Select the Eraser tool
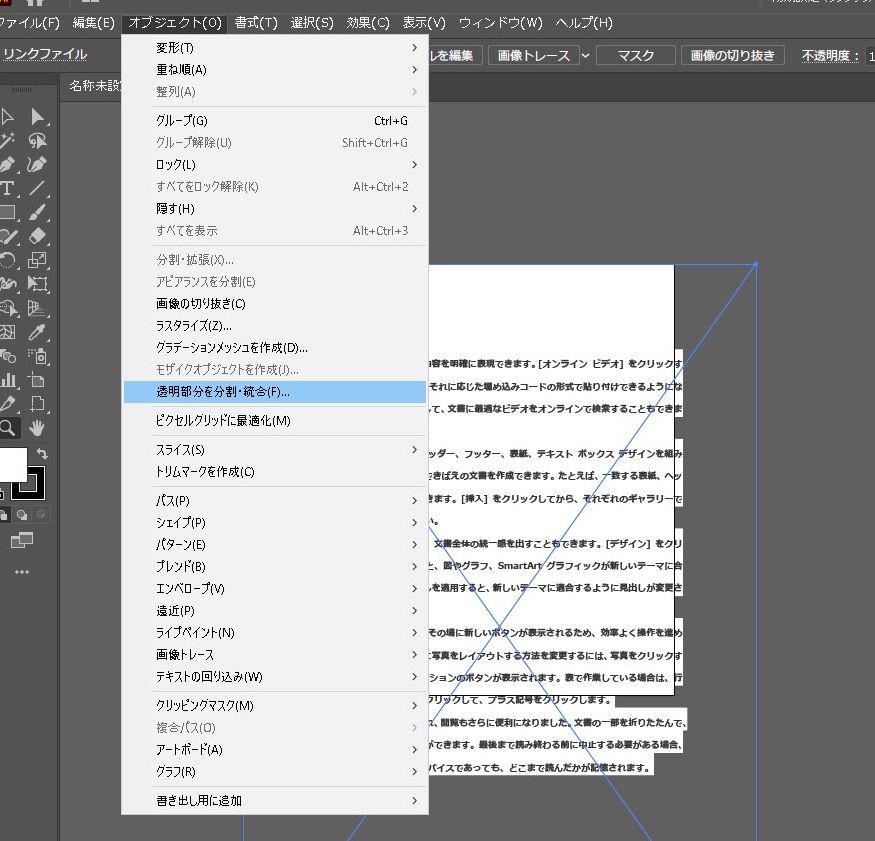This screenshot has width=875, height=841. pos(38,237)
